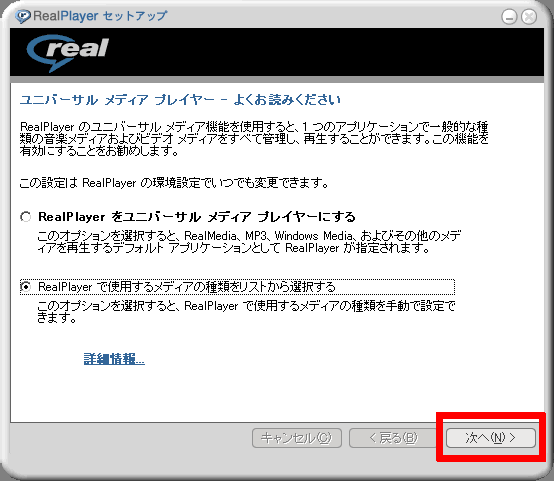Select the メディアの種類をリストから選択する radio button
Viewport: 554px width, 481px height.
click(25, 286)
